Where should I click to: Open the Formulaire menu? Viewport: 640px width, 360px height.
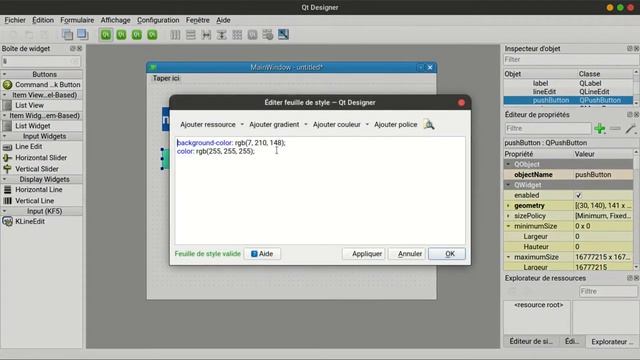(77, 20)
